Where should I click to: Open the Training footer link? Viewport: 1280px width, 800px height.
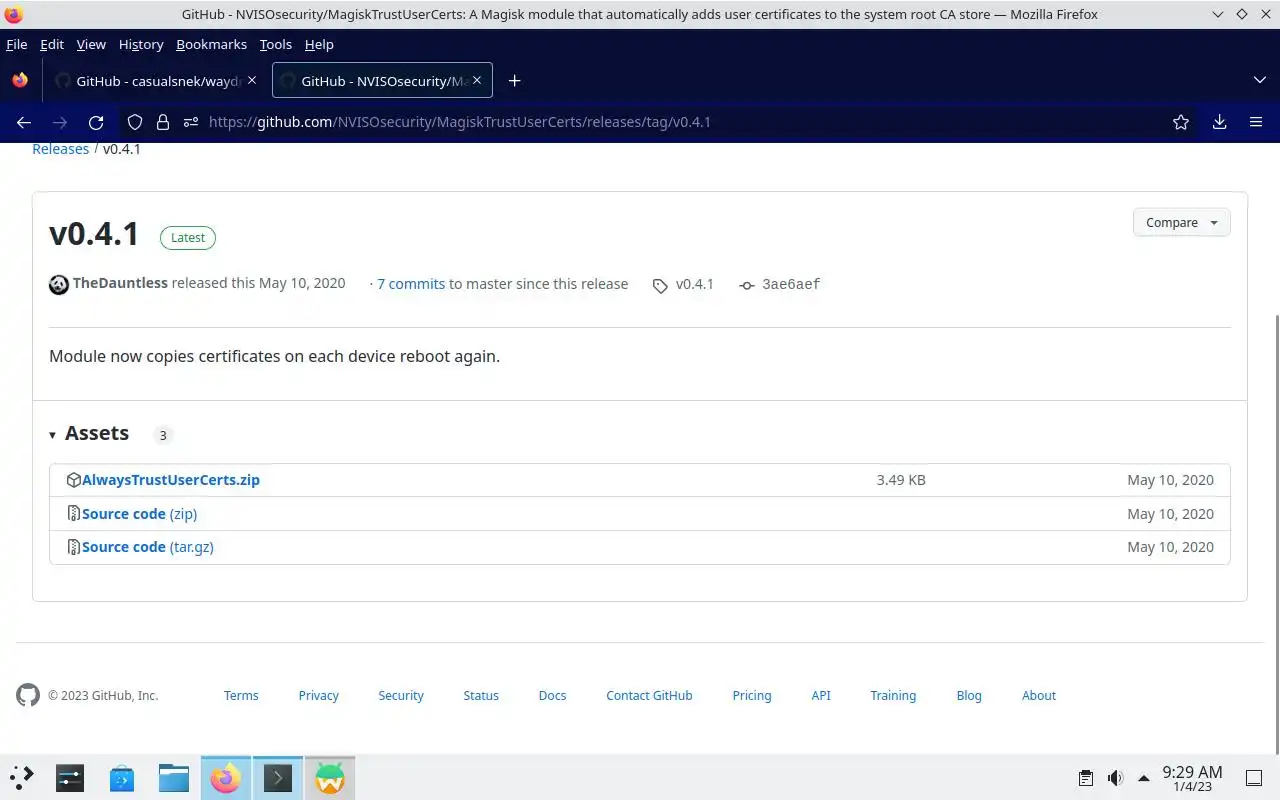click(893, 695)
